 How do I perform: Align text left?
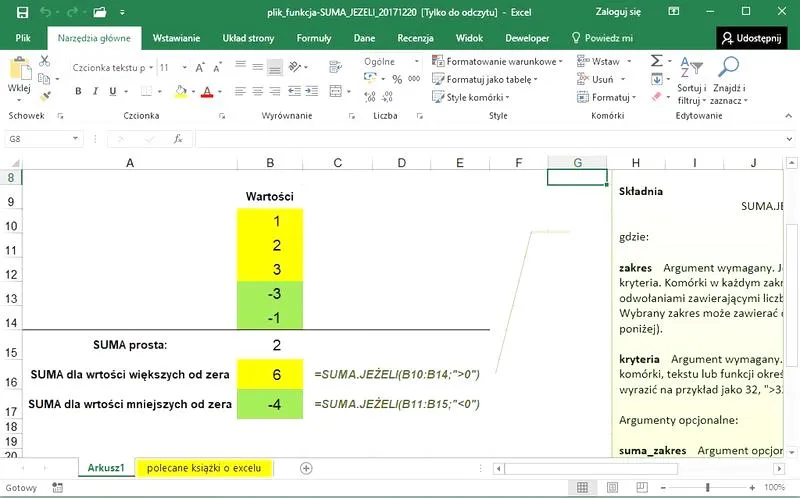[x=240, y=91]
